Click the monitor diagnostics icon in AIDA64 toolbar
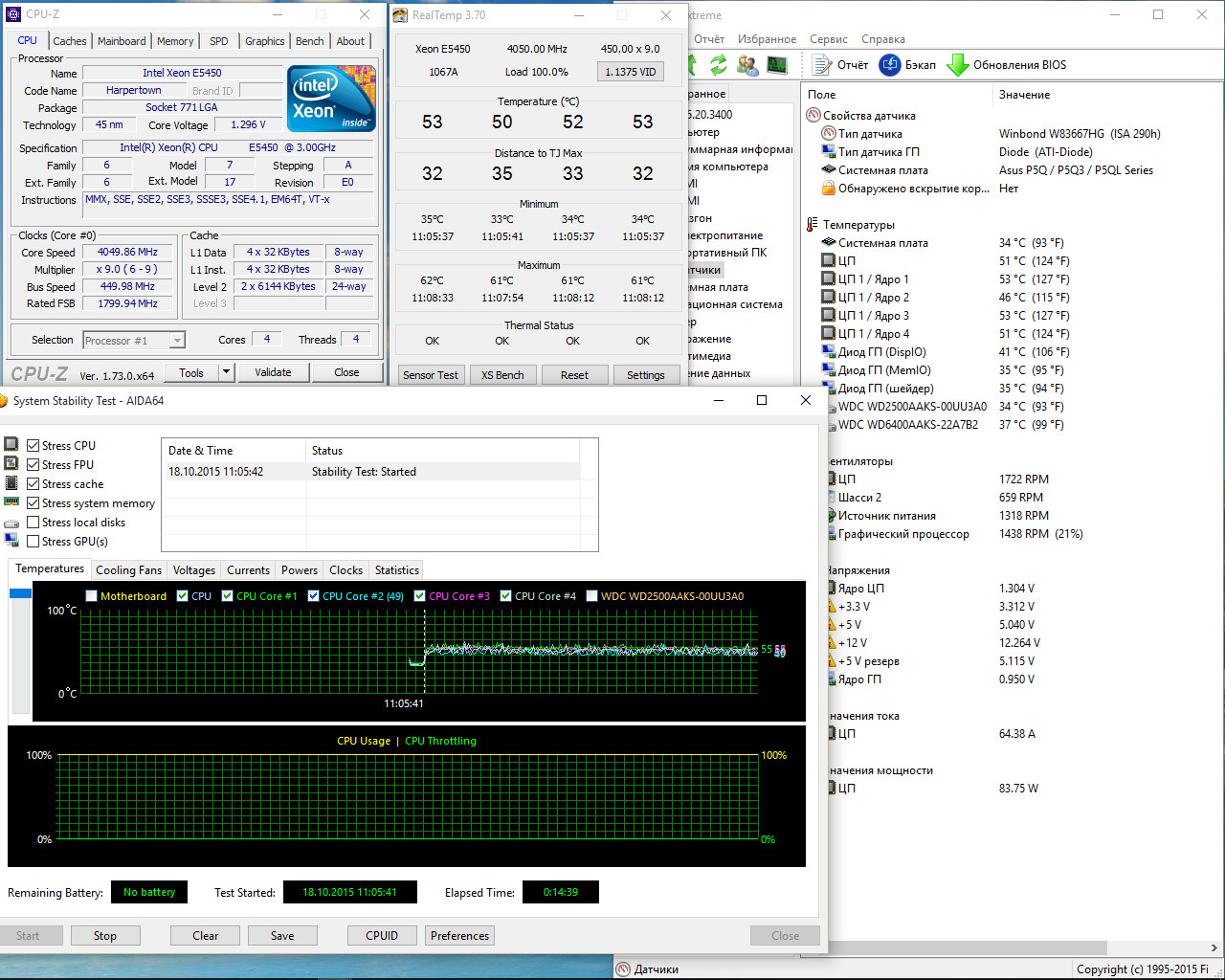 click(x=777, y=64)
